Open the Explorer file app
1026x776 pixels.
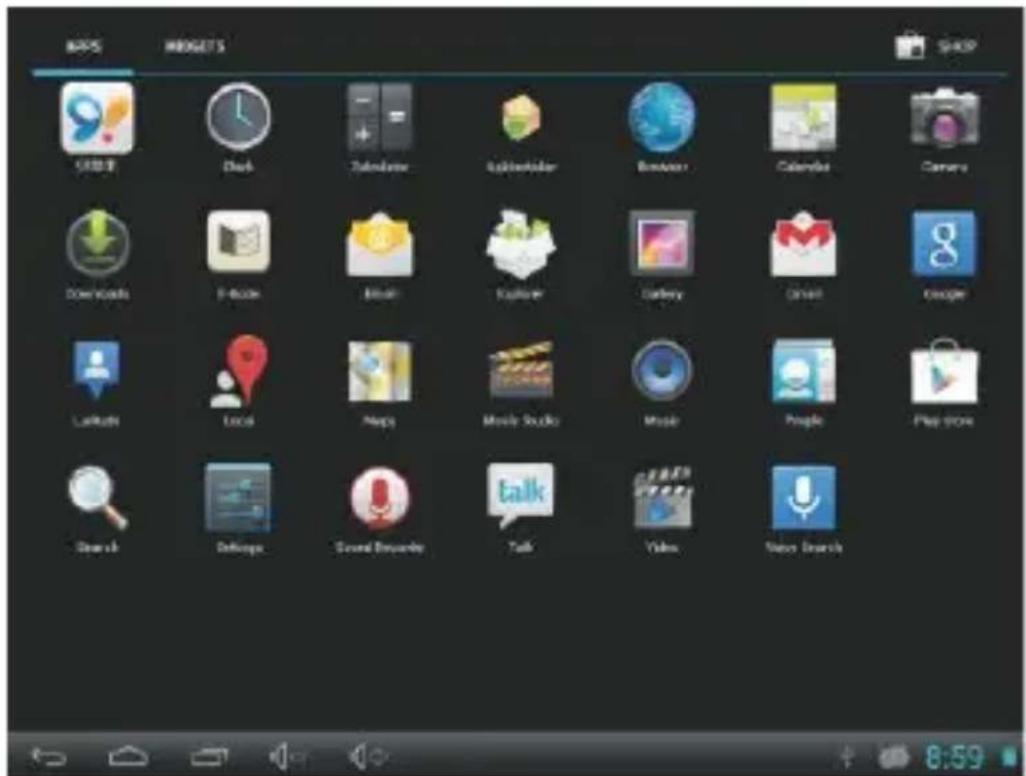521,243
